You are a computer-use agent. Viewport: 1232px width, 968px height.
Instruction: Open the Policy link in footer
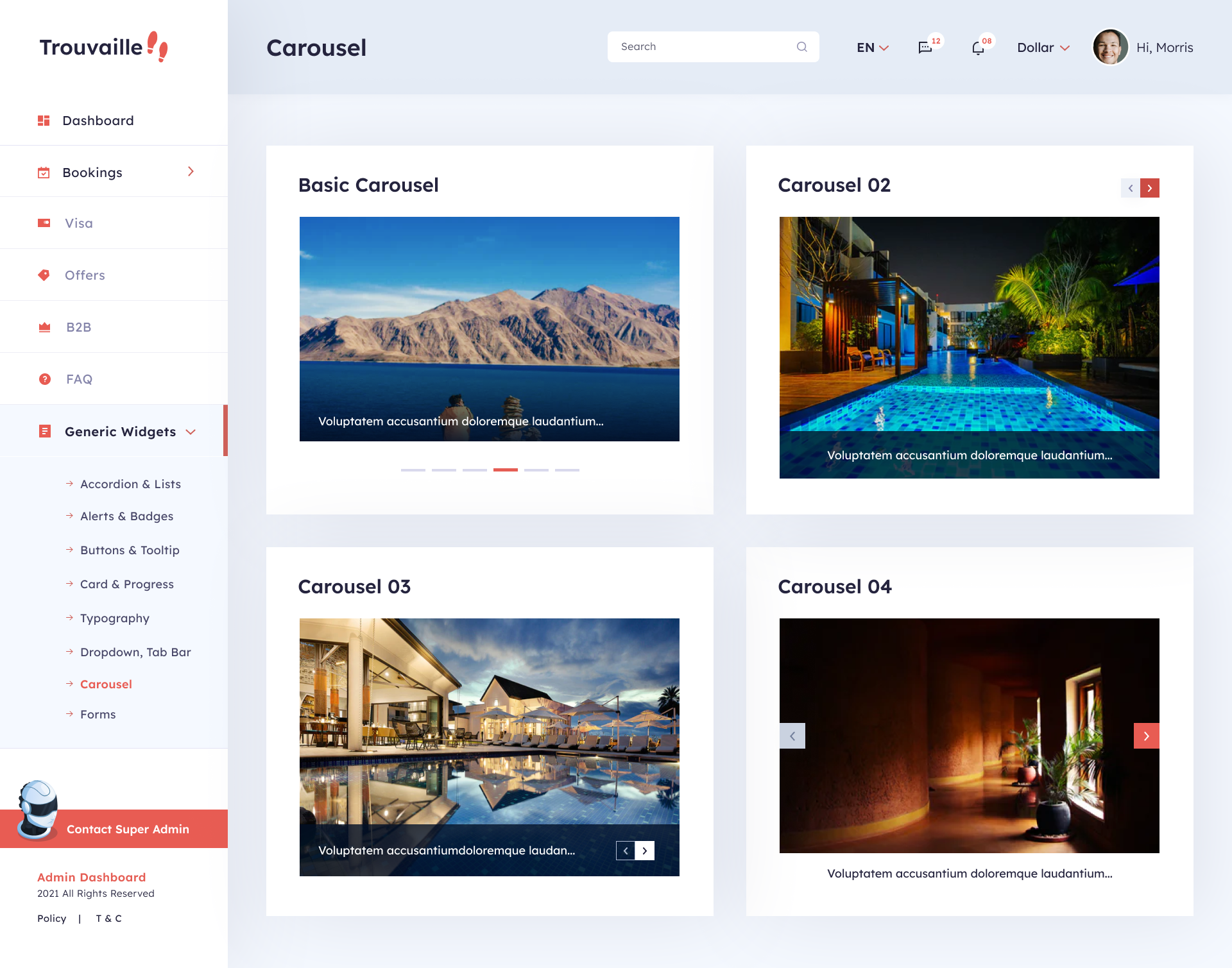tap(51, 918)
